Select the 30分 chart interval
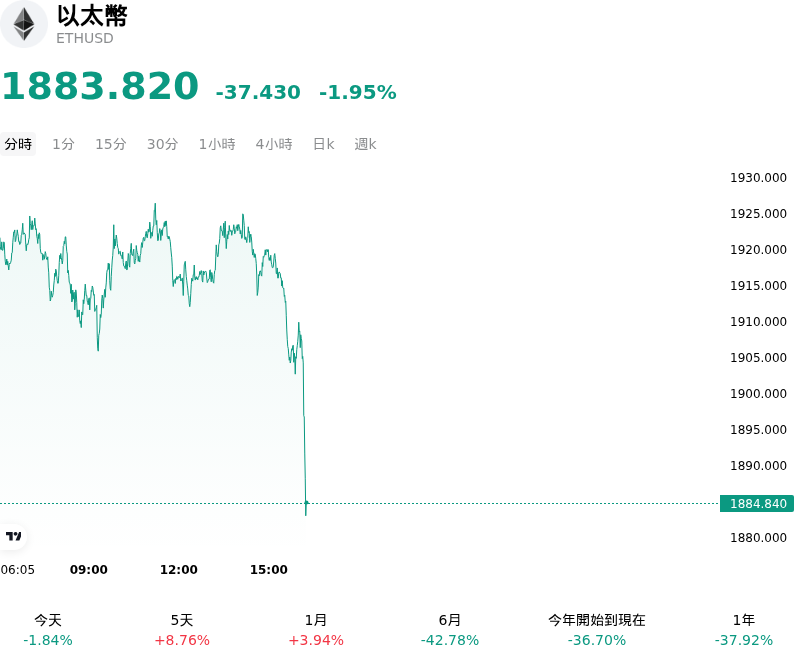This screenshot has width=800, height=660. 162,144
